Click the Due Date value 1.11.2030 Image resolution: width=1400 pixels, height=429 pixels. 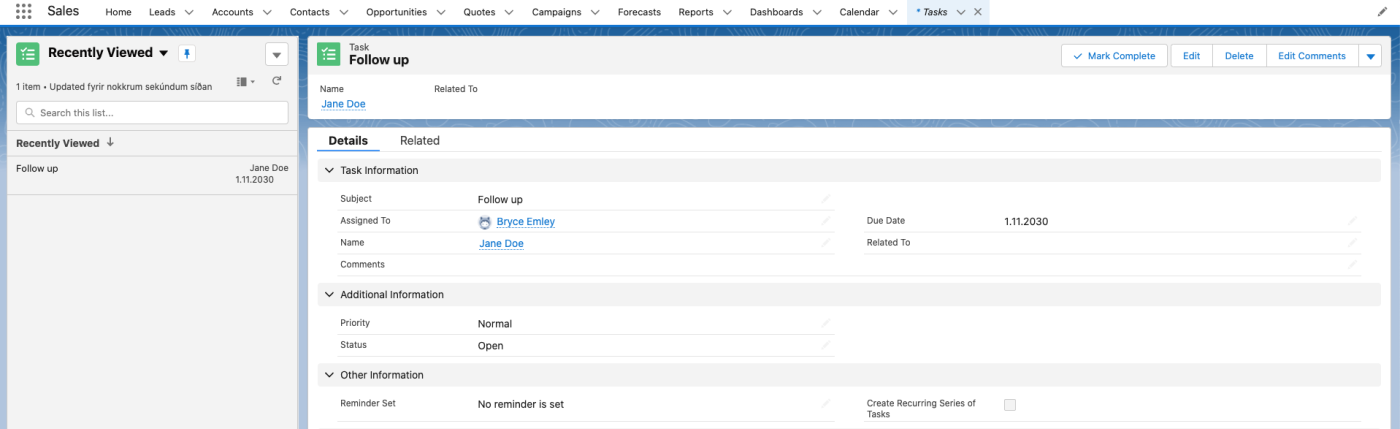pos(1026,222)
